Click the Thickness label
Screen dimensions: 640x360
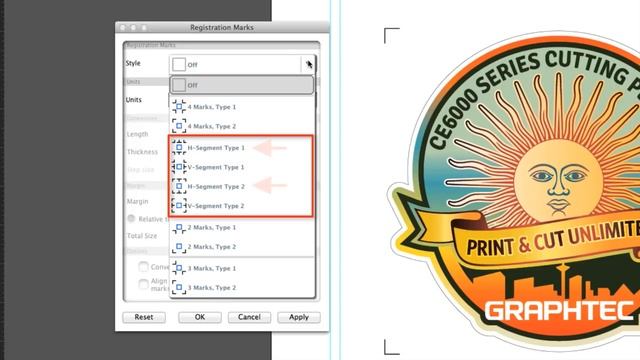tap(142, 152)
